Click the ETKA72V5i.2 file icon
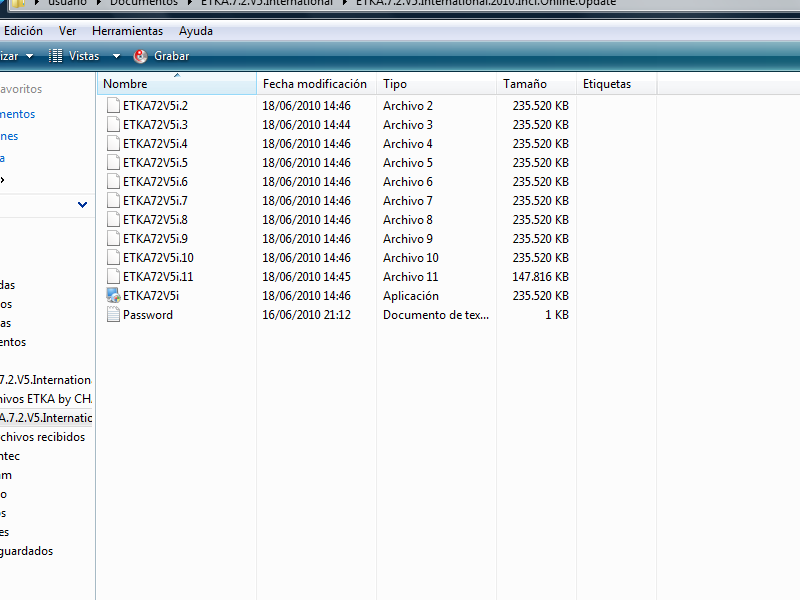The height and width of the screenshot is (600, 800). (x=113, y=106)
